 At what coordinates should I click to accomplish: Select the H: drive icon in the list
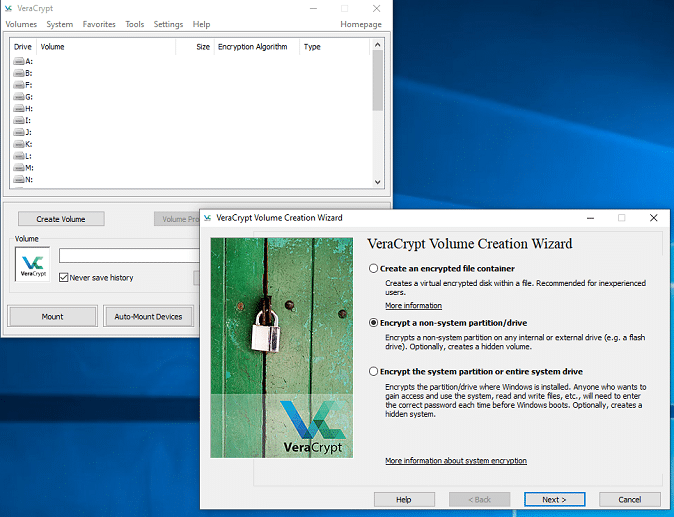click(18, 109)
